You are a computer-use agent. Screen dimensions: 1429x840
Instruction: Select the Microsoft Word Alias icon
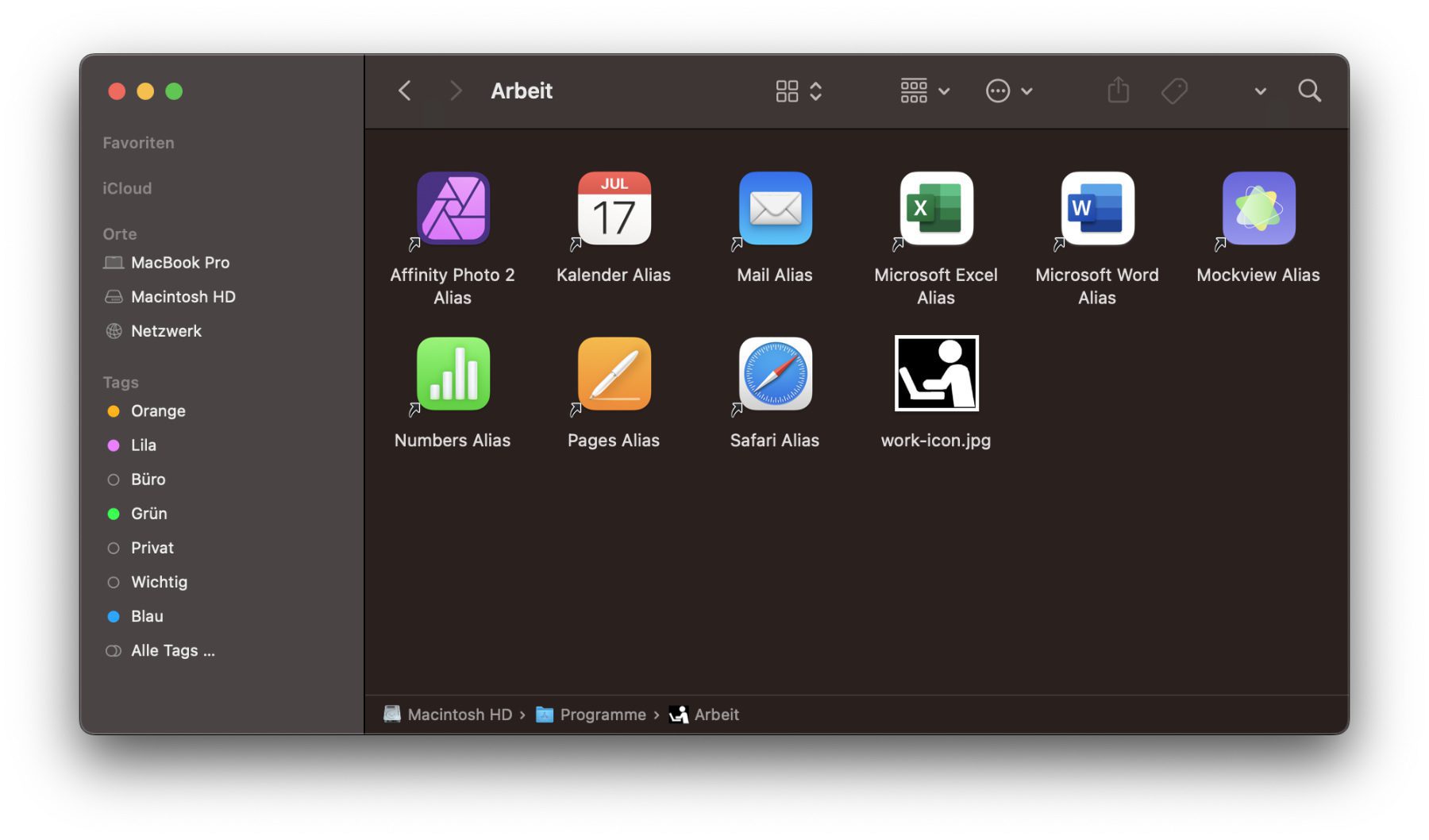pyautogui.click(x=1097, y=209)
